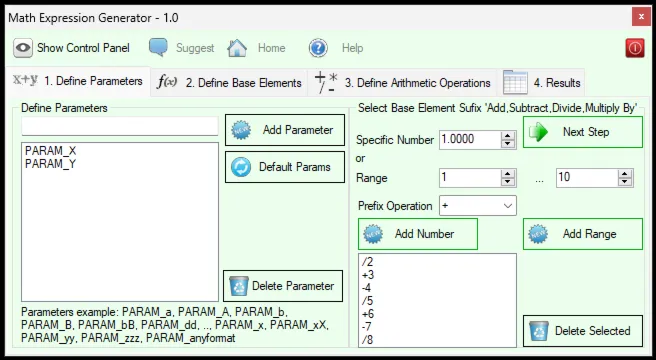Click the NEW badge icon on Add Parameter
656x360 pixels.
(x=241, y=130)
